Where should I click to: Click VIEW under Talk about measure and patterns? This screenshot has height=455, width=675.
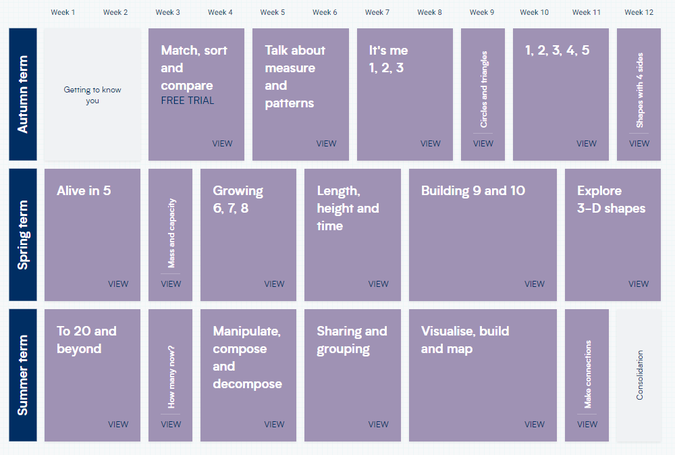(x=326, y=143)
